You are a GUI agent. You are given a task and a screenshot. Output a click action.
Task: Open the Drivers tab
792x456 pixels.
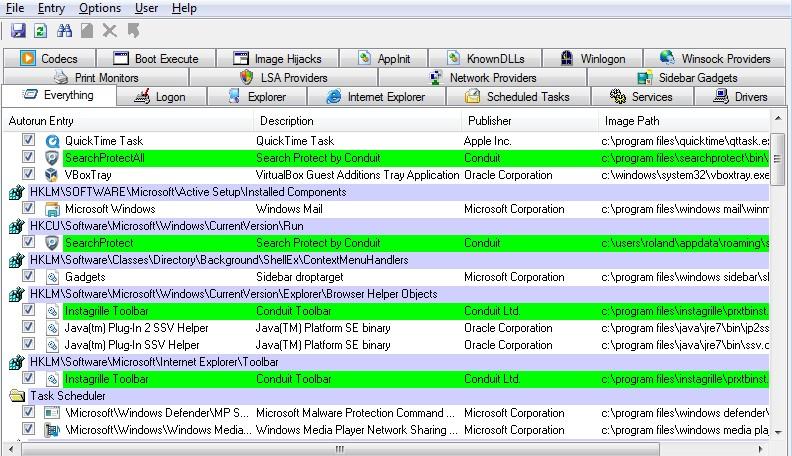(740, 96)
